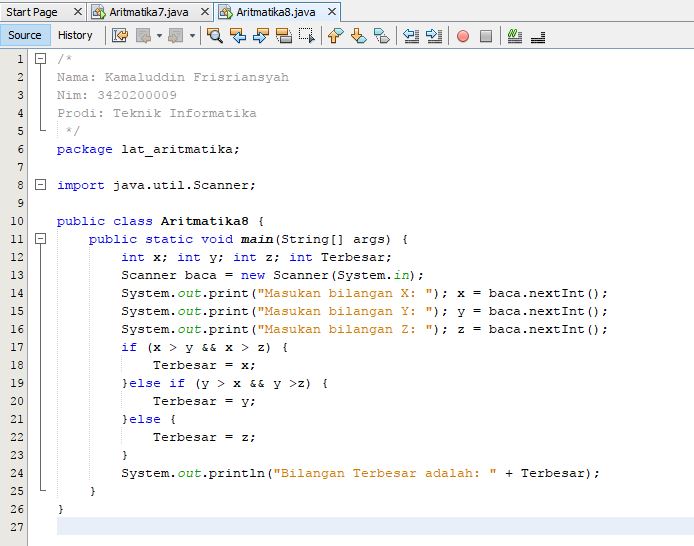This screenshot has width=694, height=546.
Task: Click the Shift Line Right icon
Action: coord(434,35)
